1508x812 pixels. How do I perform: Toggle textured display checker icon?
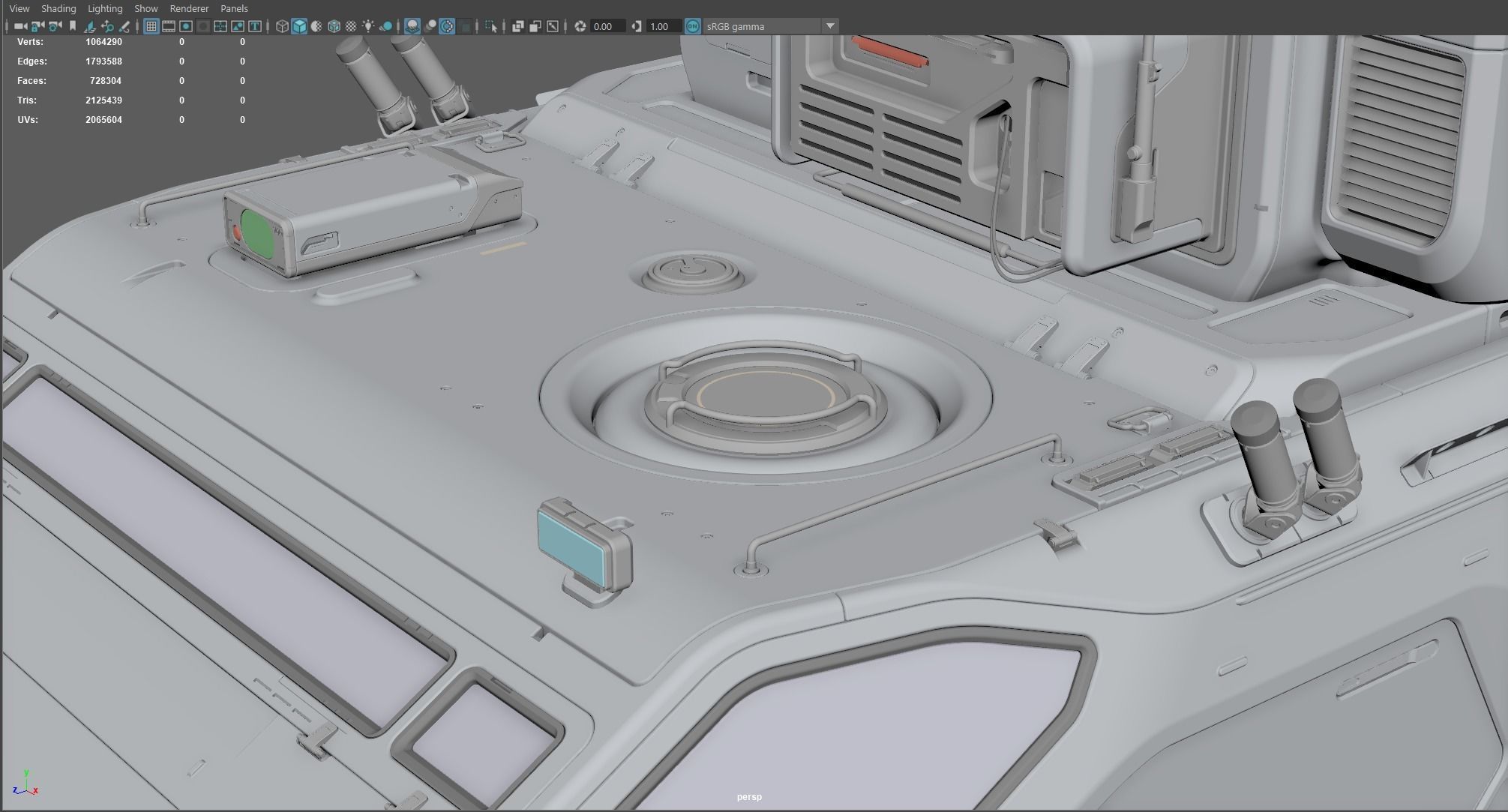click(350, 26)
